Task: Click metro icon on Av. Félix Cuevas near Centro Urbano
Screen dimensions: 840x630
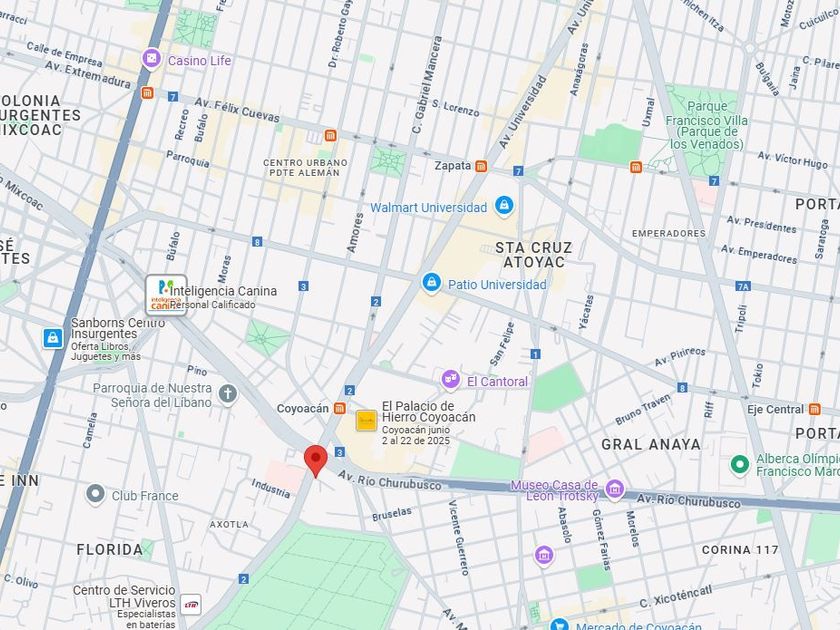Action: point(331,136)
